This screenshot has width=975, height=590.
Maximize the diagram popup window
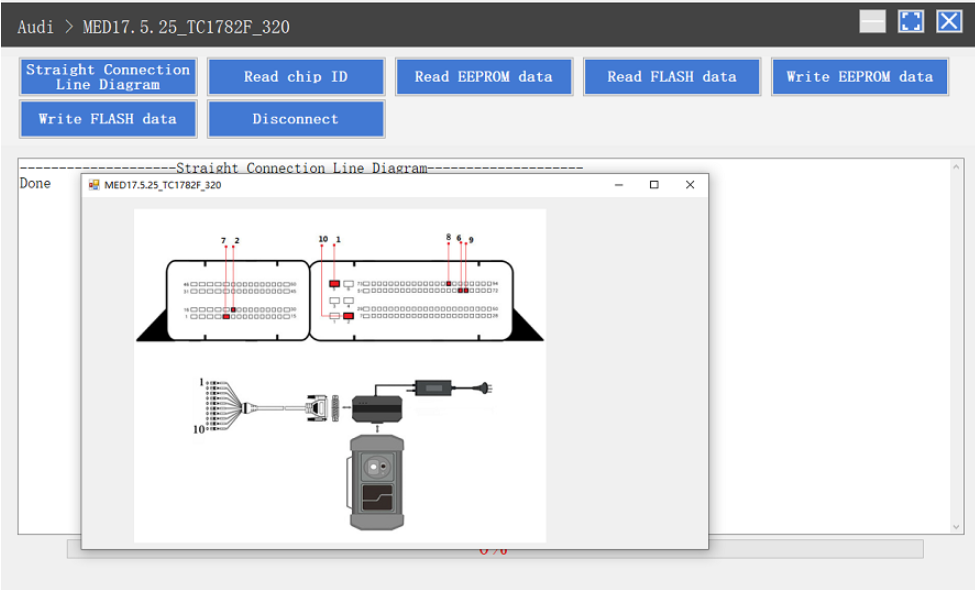tap(654, 185)
